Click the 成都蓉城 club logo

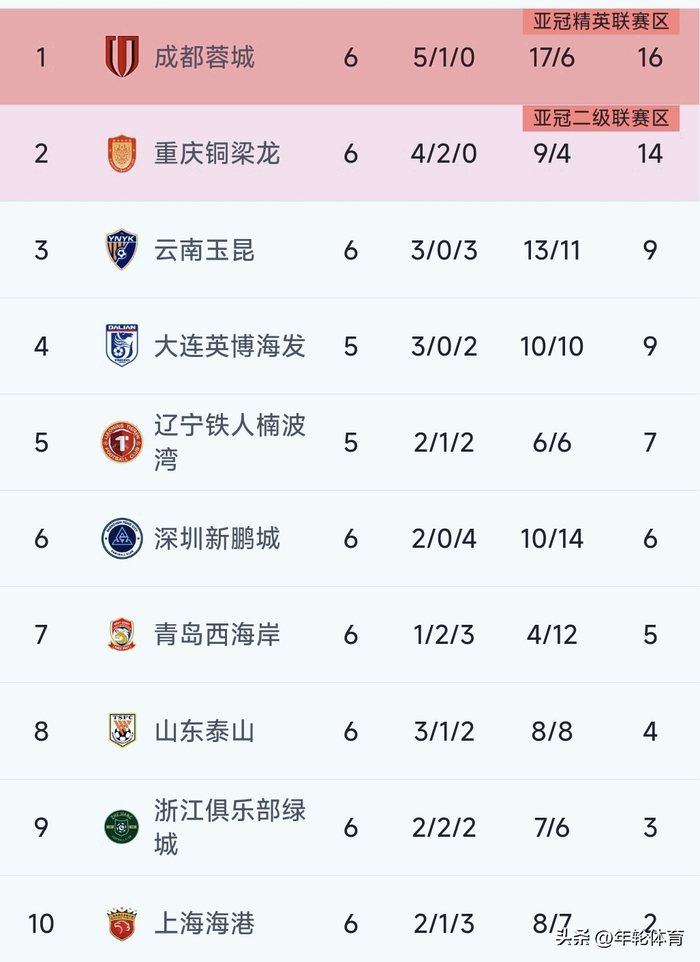coord(122,57)
